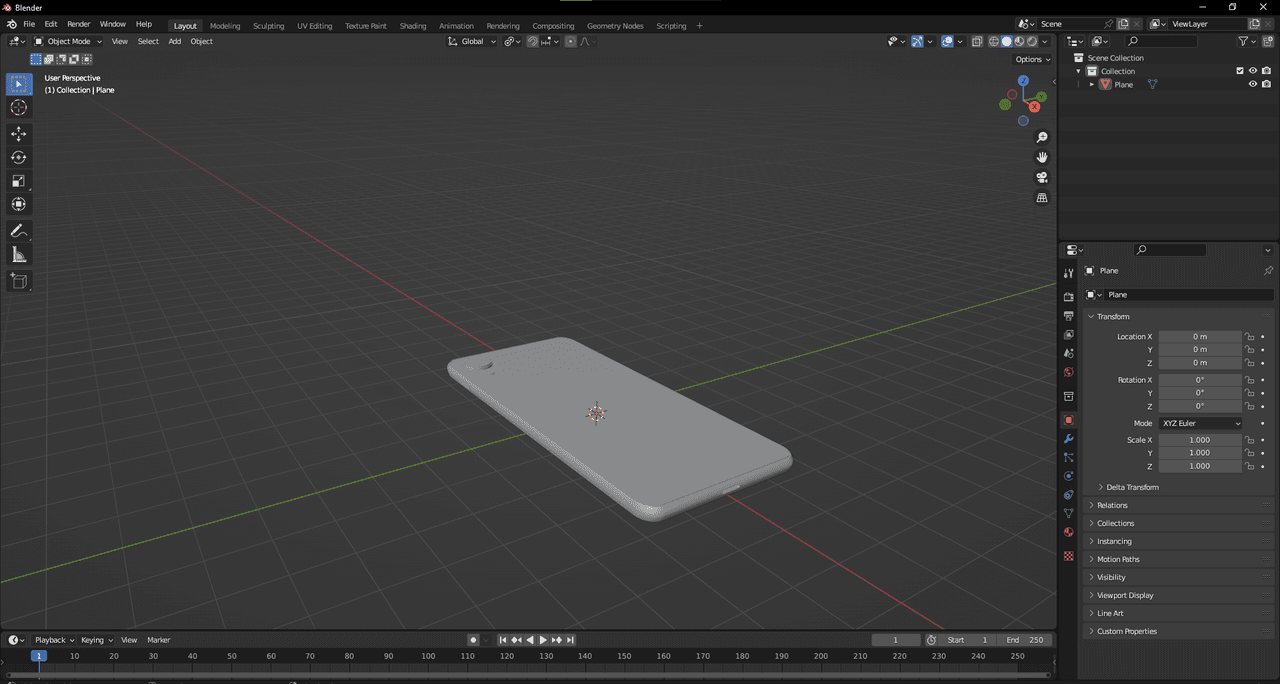Switch to orthographic/perspective grid view icon
This screenshot has width=1280, height=684.
(1042, 198)
